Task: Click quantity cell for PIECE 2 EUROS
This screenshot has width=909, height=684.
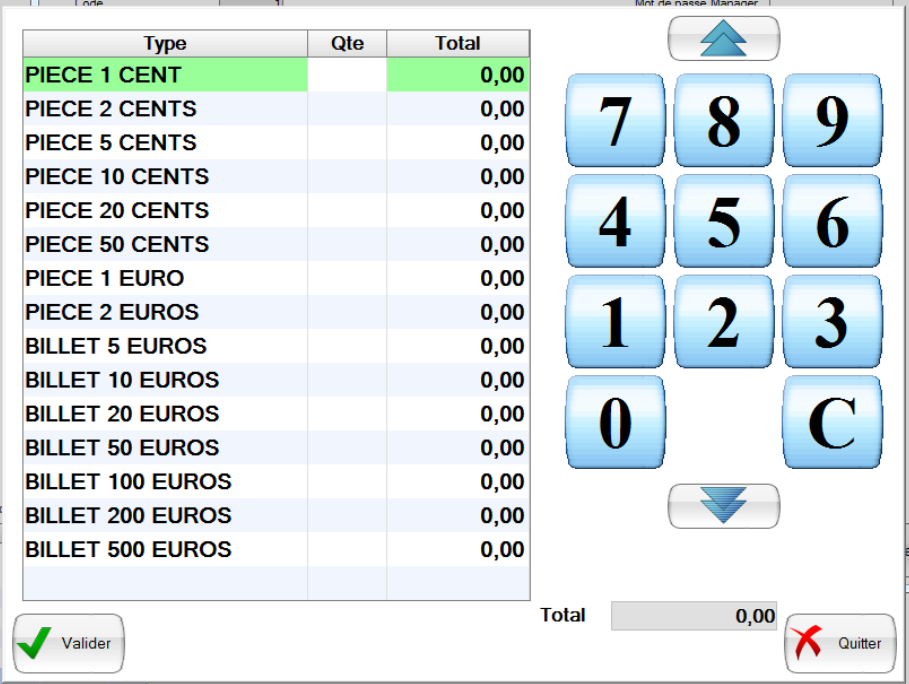Action: tap(347, 312)
